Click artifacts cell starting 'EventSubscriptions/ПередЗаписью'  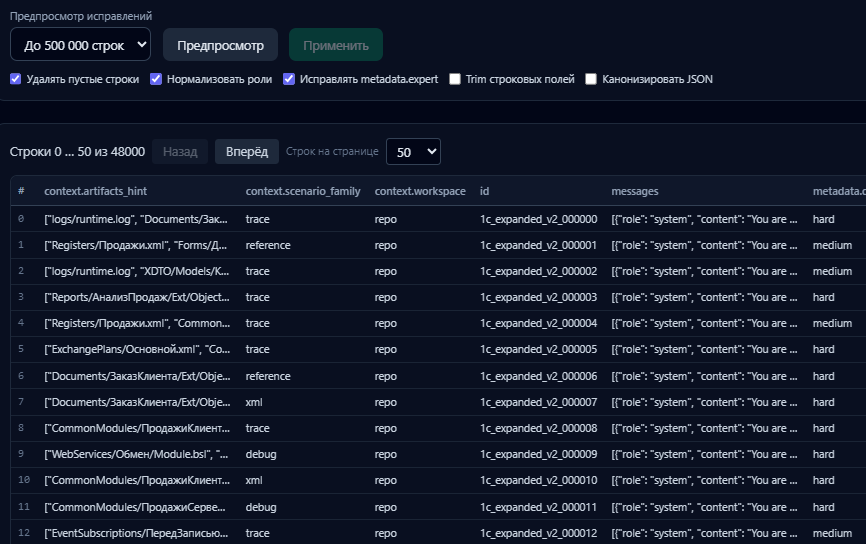click(136, 533)
